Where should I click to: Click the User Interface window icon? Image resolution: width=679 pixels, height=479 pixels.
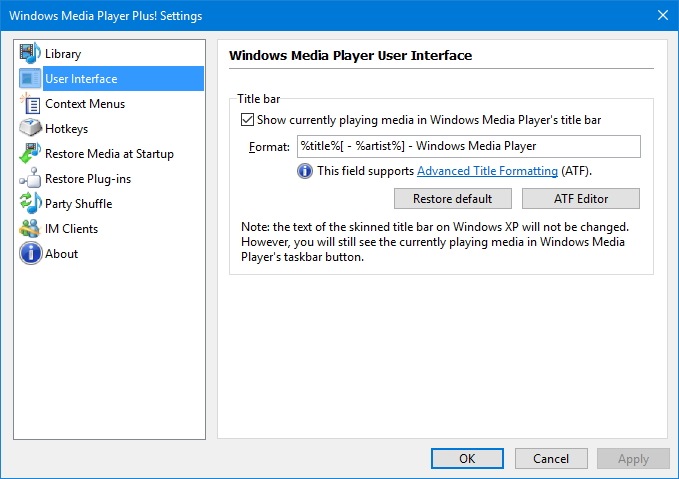click(x=30, y=78)
